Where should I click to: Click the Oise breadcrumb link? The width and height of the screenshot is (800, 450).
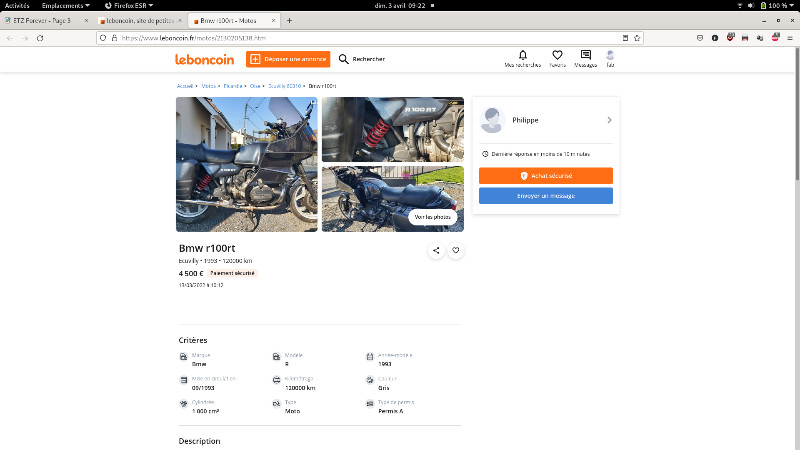pyautogui.click(x=255, y=86)
